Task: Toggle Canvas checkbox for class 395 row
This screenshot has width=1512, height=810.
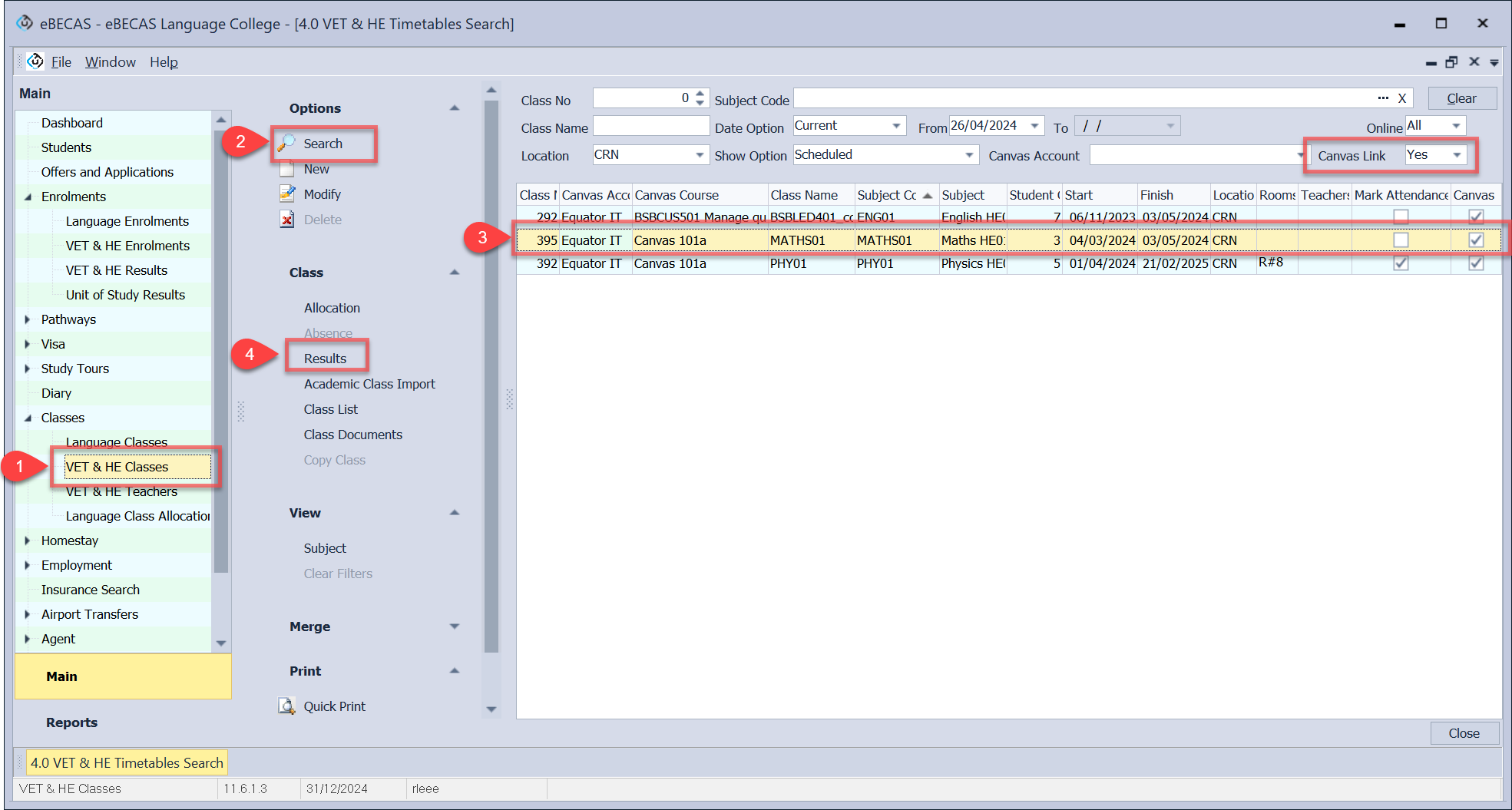Action: (x=1475, y=240)
